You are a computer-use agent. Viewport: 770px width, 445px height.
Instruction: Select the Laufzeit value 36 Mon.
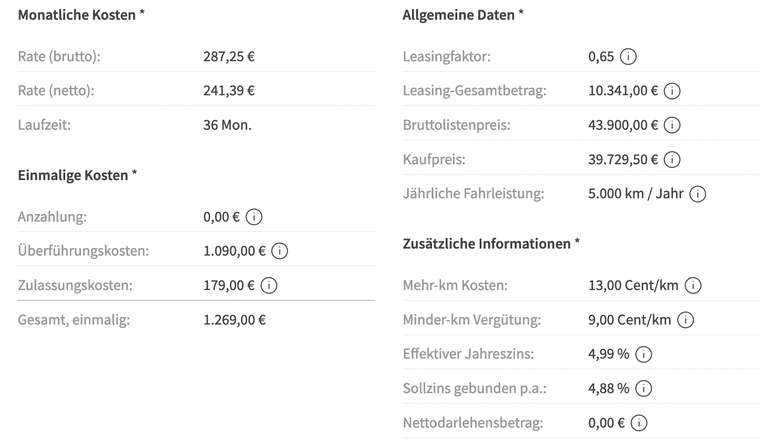(x=227, y=125)
